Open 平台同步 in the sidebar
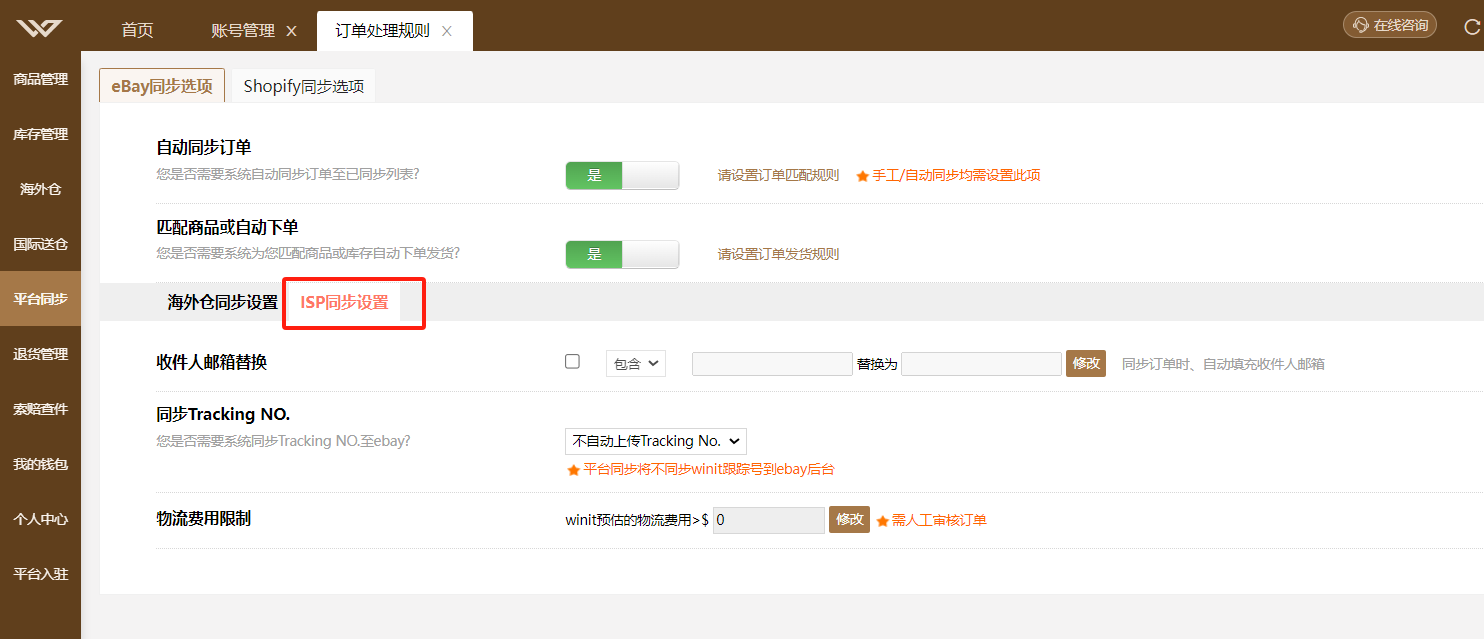Image resolution: width=1484 pixels, height=639 pixels. [x=40, y=299]
